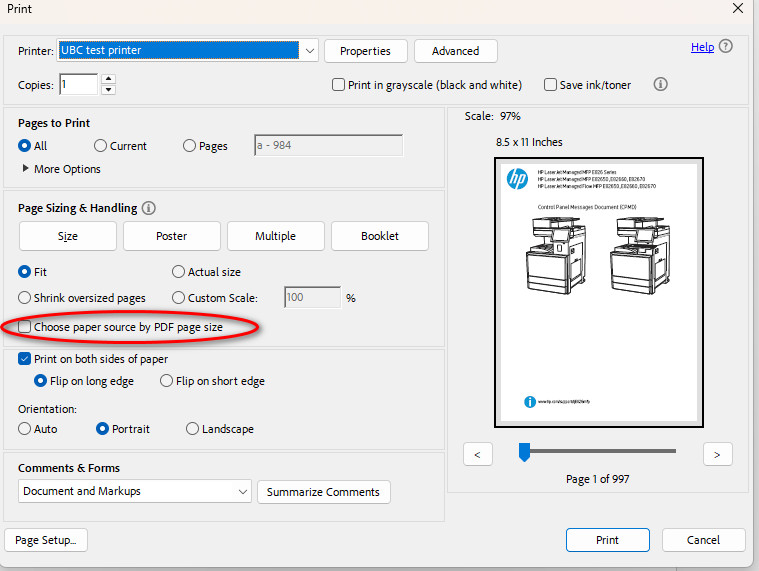
Task: Click the Help question mark icon
Action: [725, 46]
